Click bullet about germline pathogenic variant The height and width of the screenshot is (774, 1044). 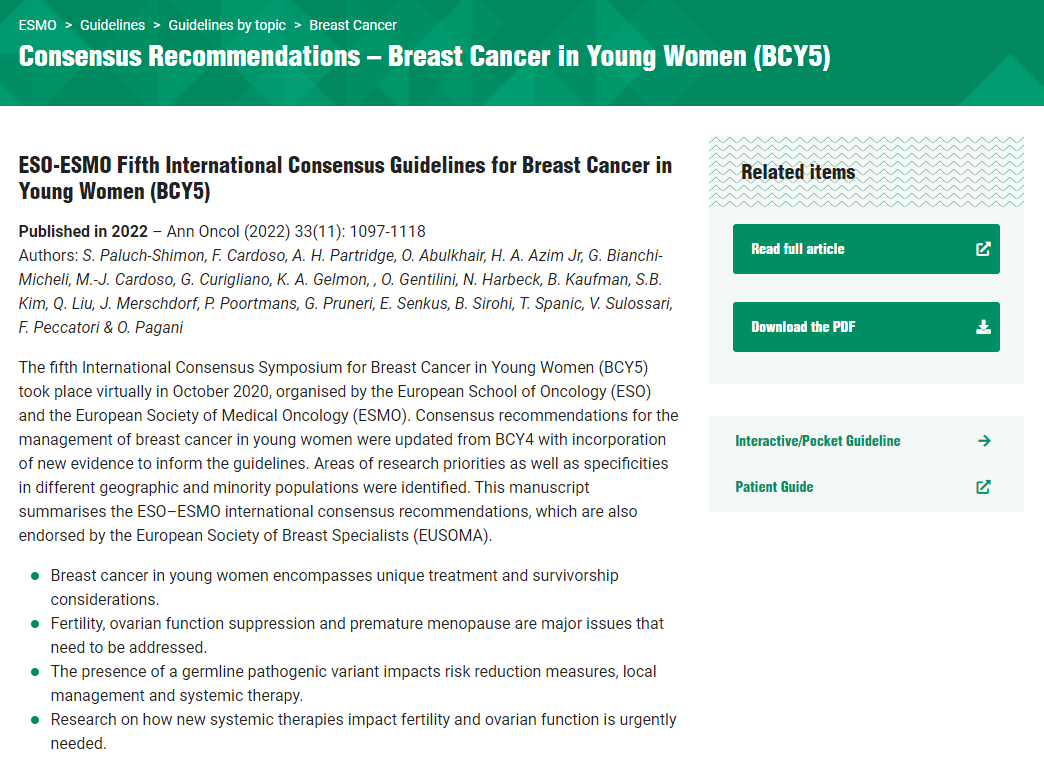coord(353,683)
